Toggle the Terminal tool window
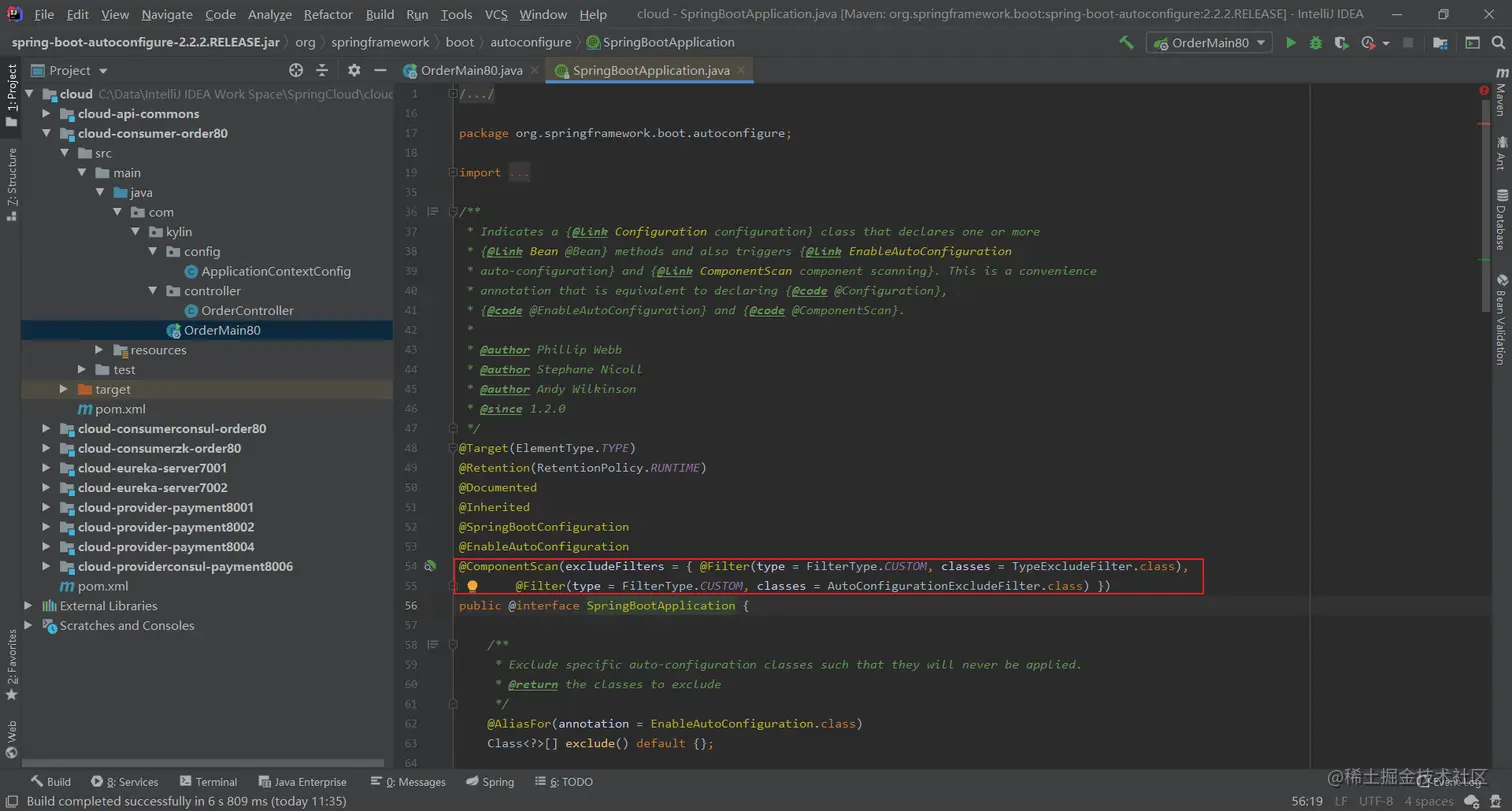 pyautogui.click(x=208, y=782)
